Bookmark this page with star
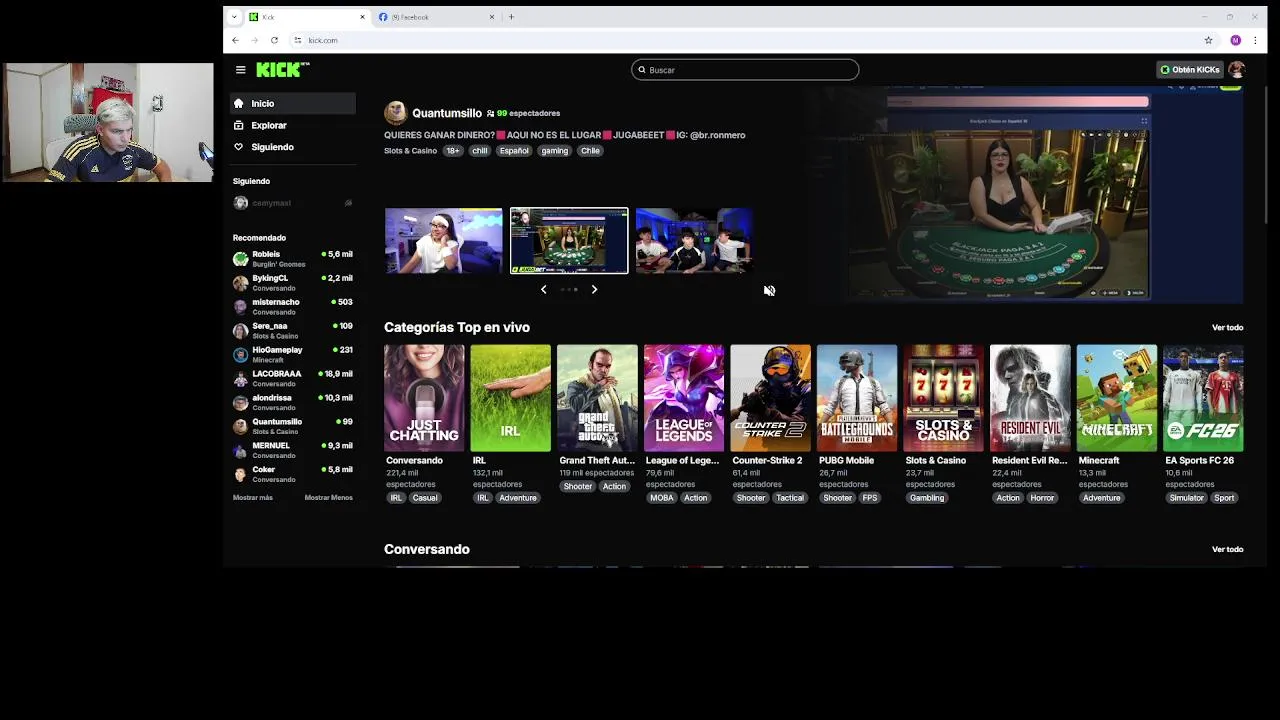 pos(1208,40)
